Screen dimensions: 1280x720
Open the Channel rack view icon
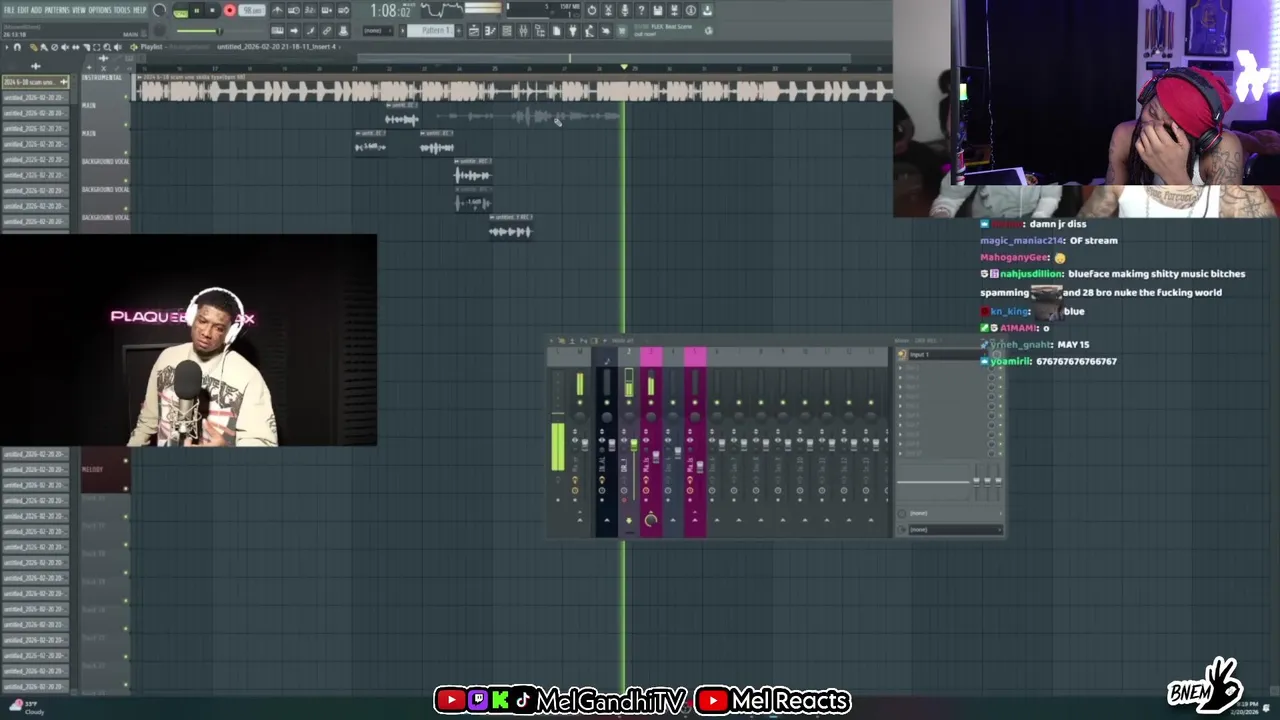coord(506,31)
